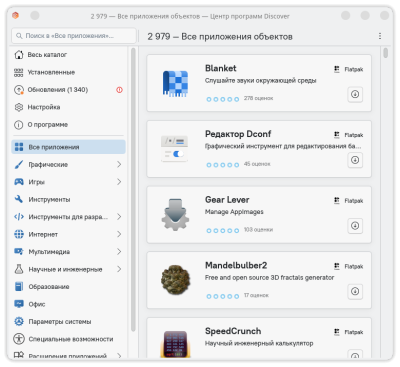Open the three-dot menu in the header
Image resolution: width=400 pixels, height=367 pixels.
(380, 36)
